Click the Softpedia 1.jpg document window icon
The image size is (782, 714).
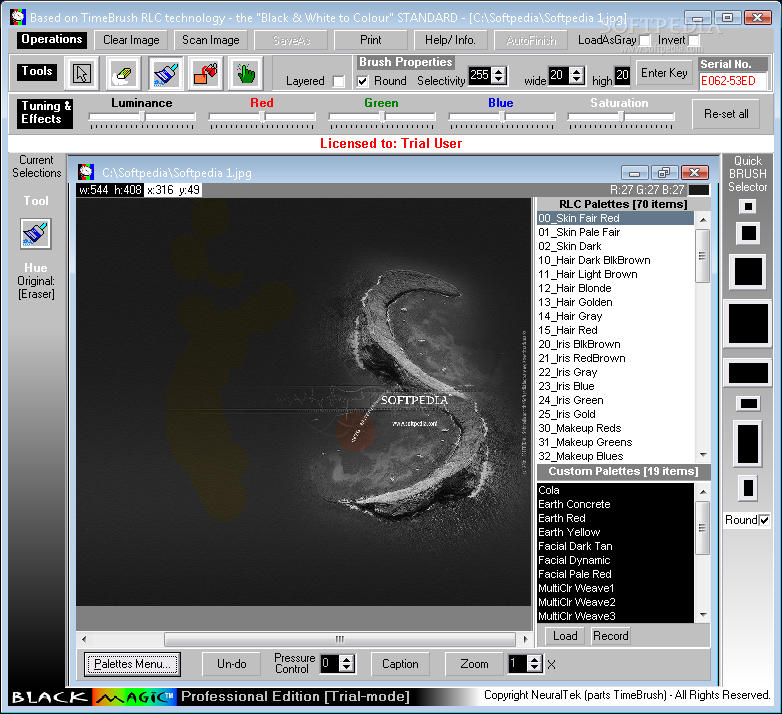tap(86, 172)
